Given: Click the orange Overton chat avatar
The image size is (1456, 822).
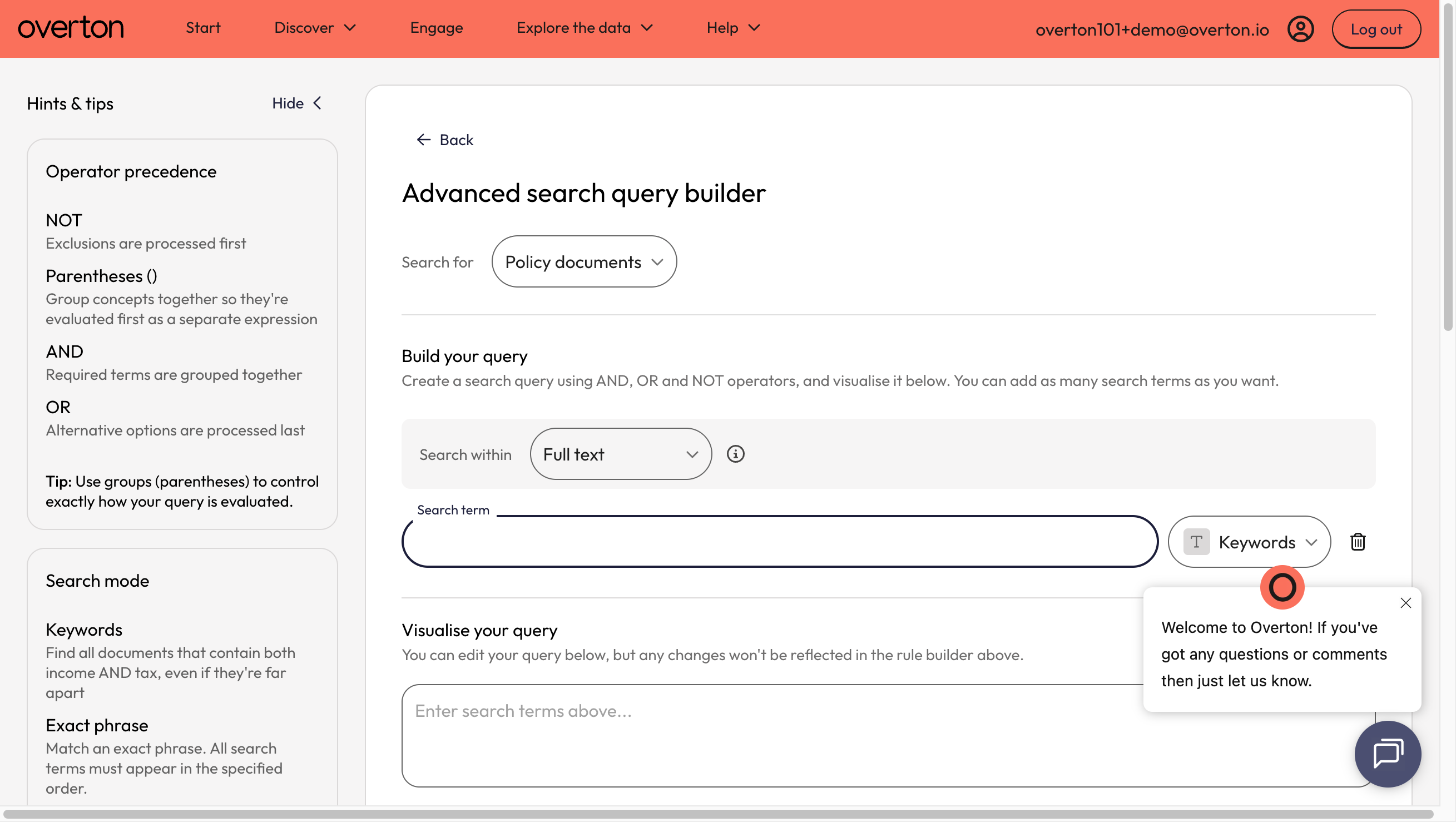Looking at the screenshot, I should coord(1282,587).
